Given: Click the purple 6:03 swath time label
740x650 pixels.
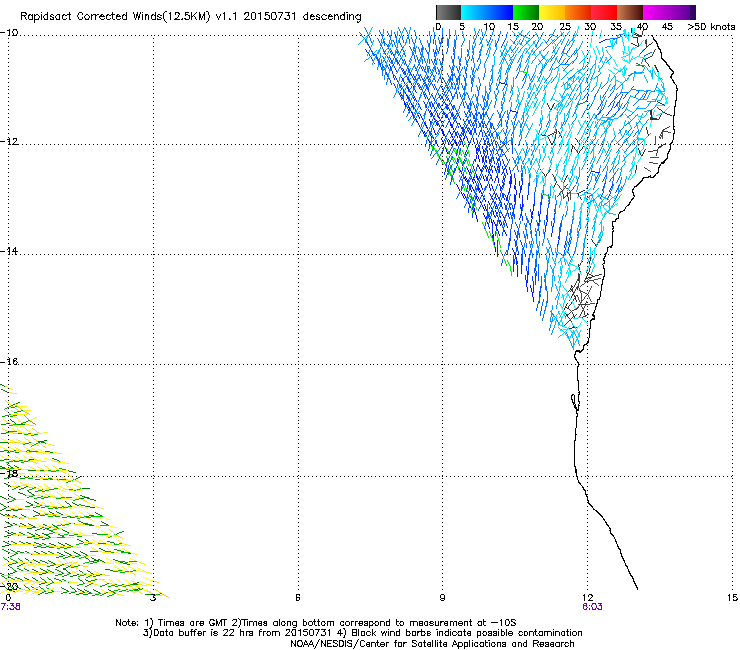Looking at the screenshot, I should [592, 607].
